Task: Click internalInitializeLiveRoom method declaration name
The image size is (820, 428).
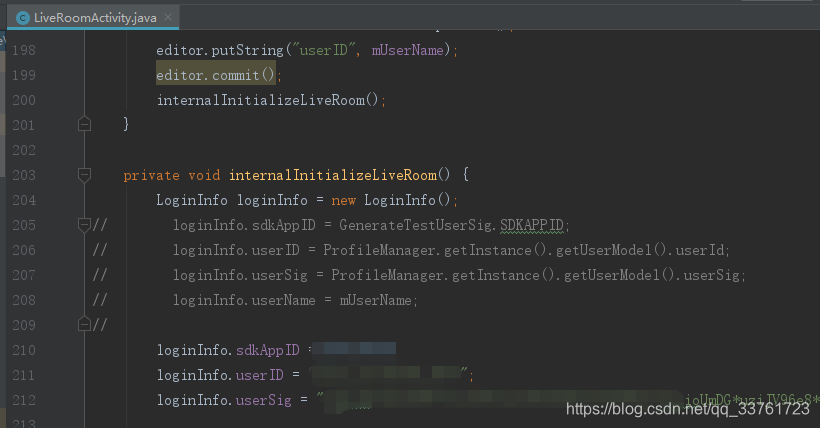Action: (x=333, y=175)
